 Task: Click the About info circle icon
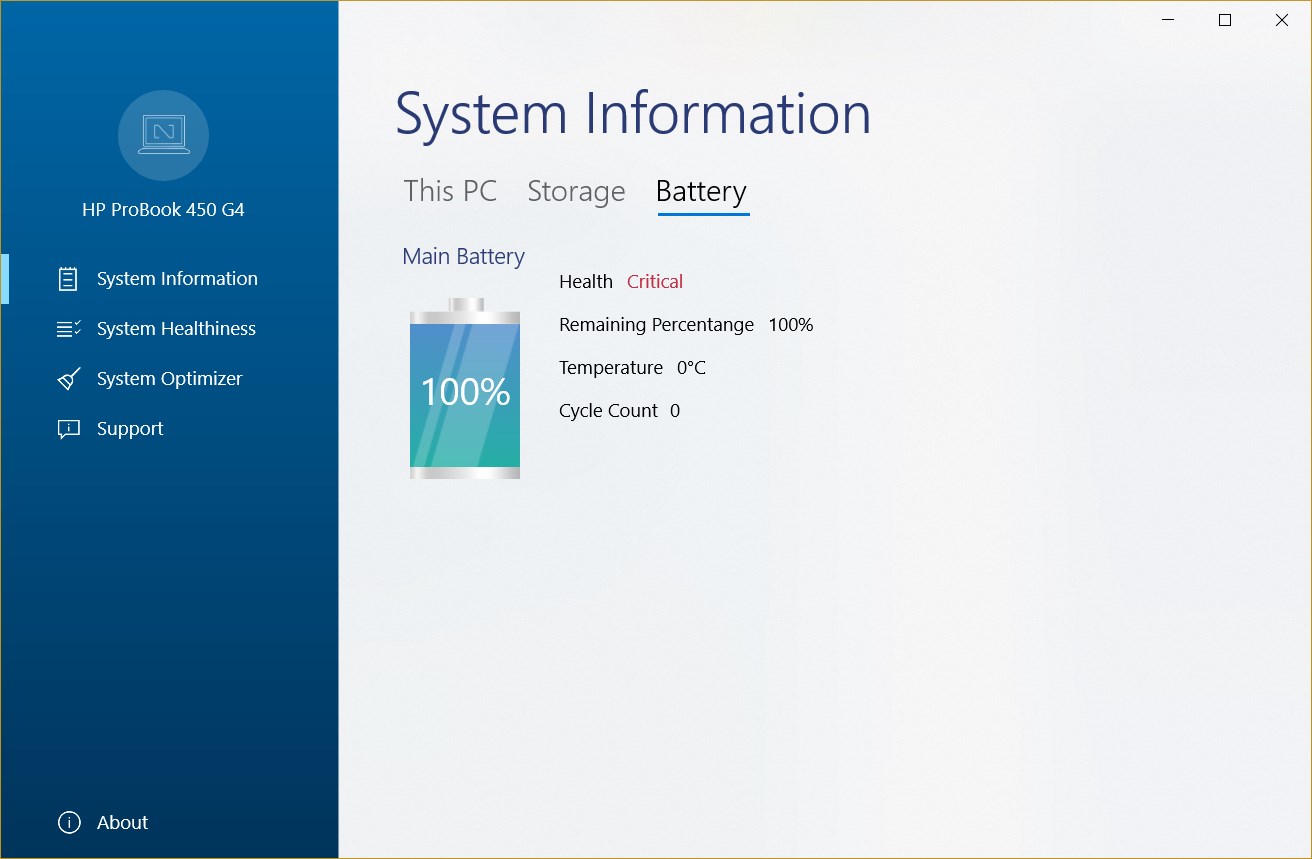click(69, 823)
